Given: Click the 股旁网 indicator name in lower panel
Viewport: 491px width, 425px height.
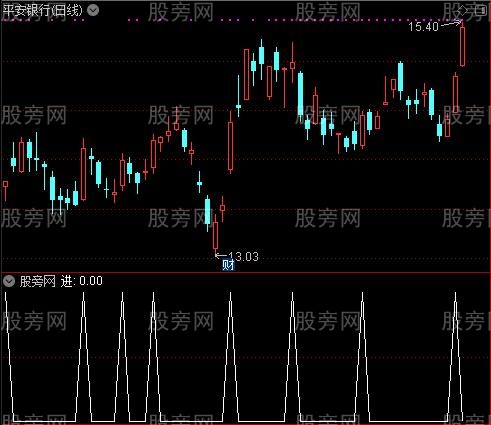Looking at the screenshot, I should tap(37, 281).
